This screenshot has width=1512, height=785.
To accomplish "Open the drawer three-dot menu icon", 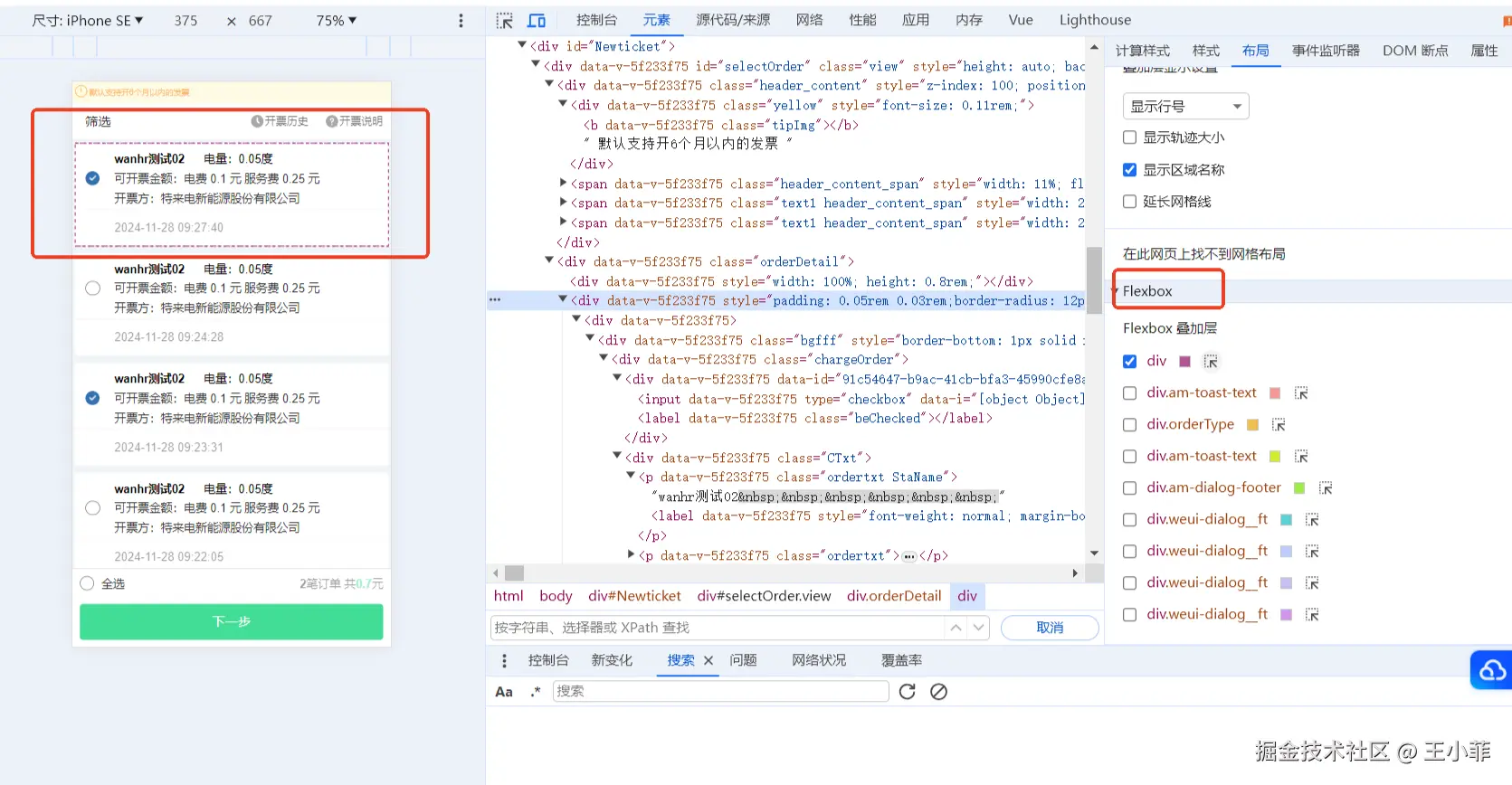I will (x=504, y=660).
